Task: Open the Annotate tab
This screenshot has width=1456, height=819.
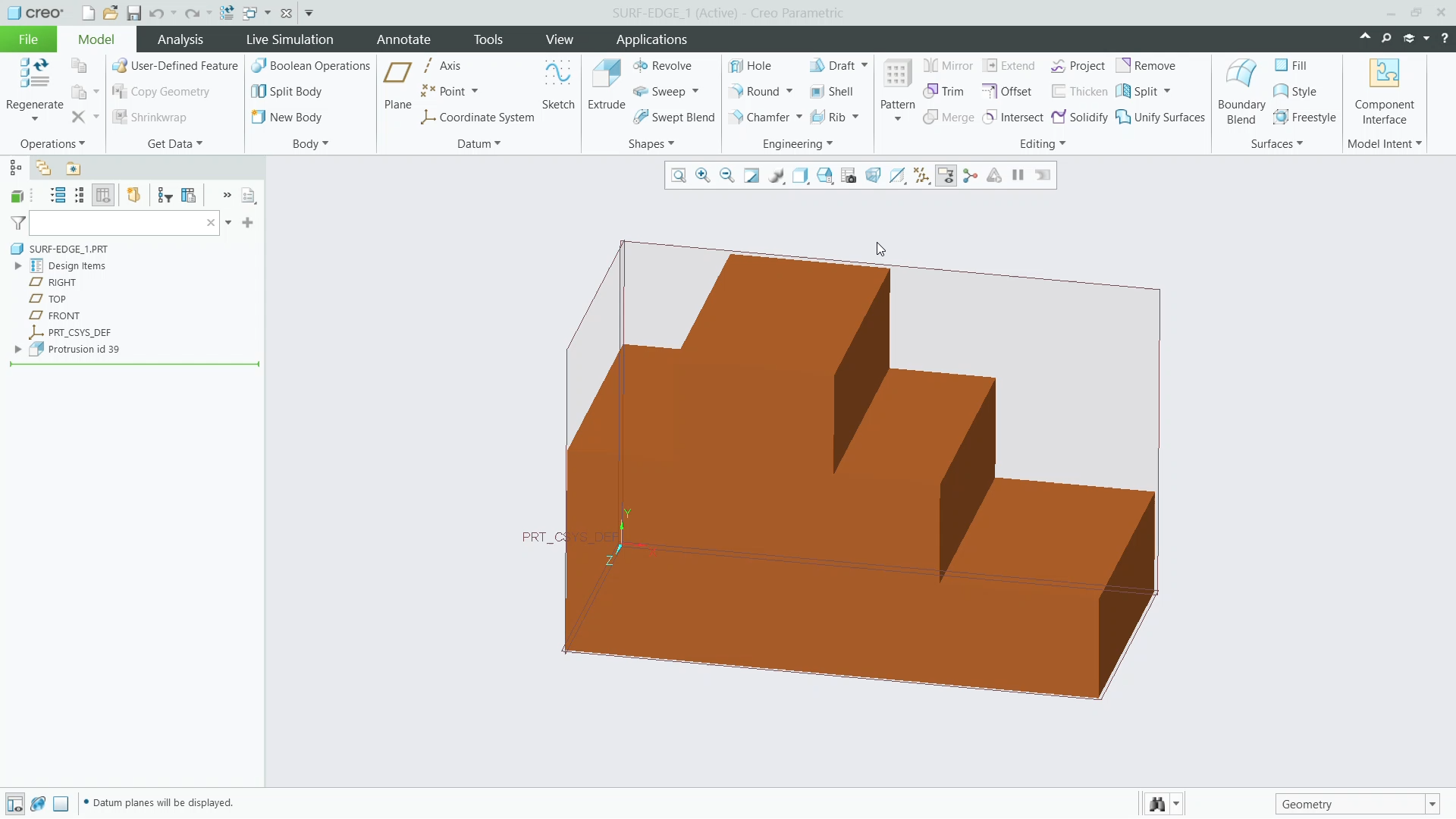Action: coord(403,39)
